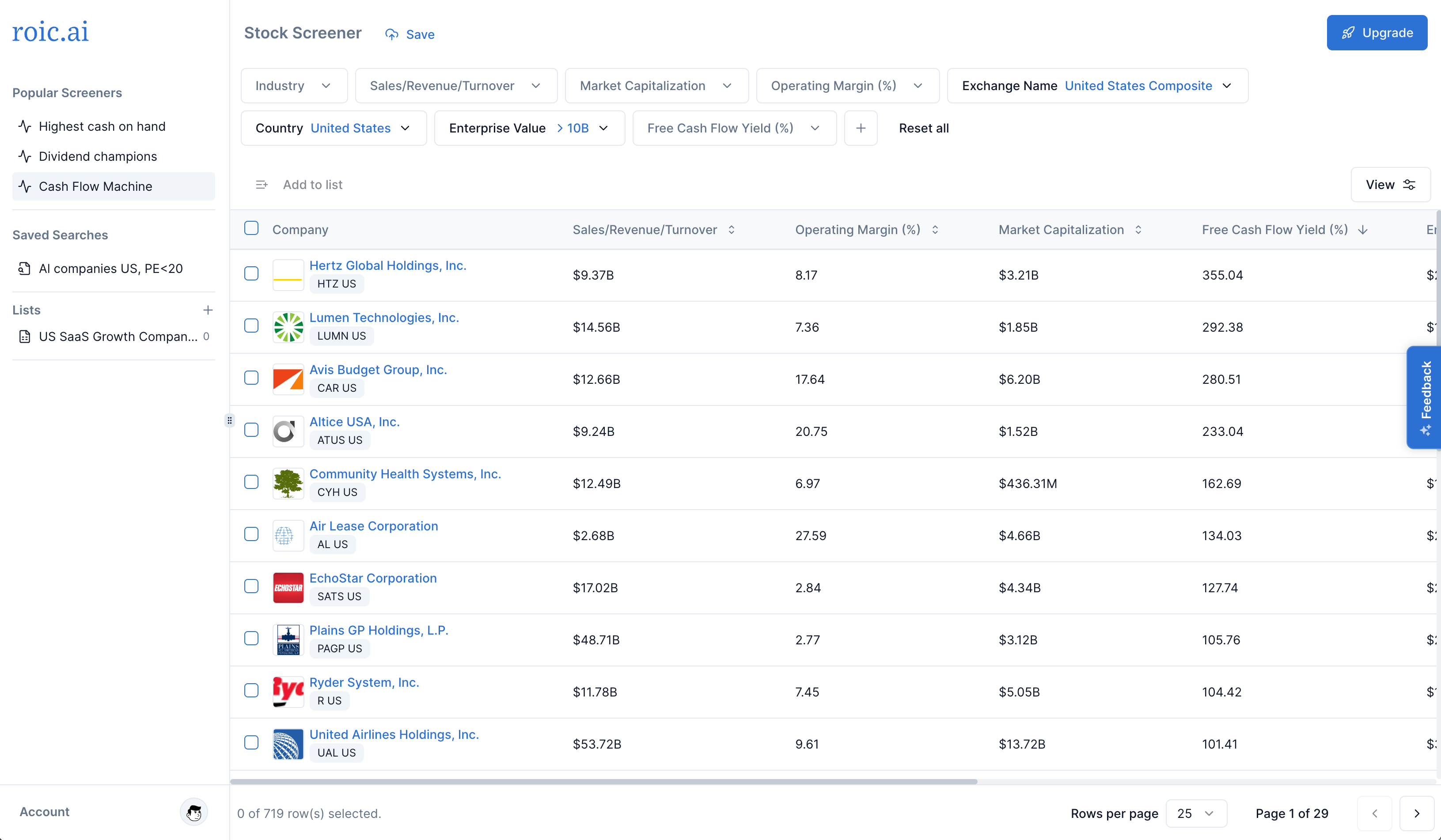Click the rocket icon on Upgrade
1441x840 pixels.
1348,33
